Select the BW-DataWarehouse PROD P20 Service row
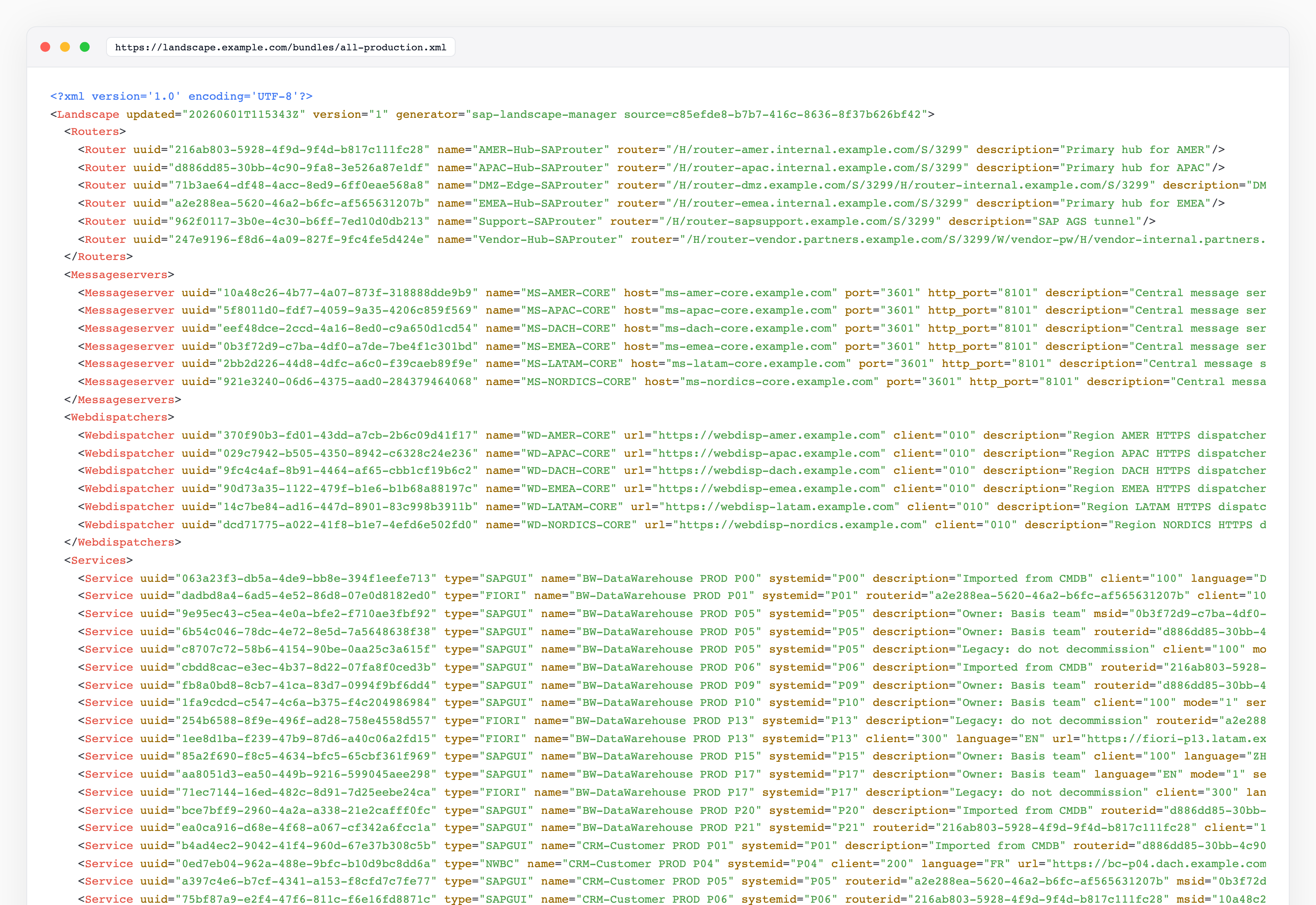 (x=671, y=811)
